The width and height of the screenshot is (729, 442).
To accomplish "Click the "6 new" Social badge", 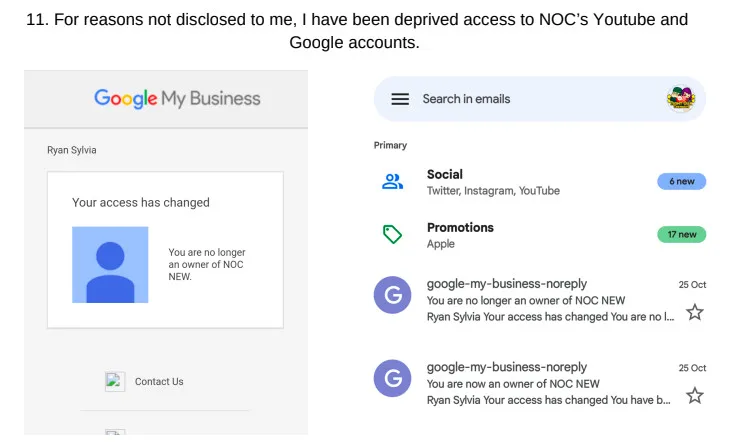I will coord(681,182).
